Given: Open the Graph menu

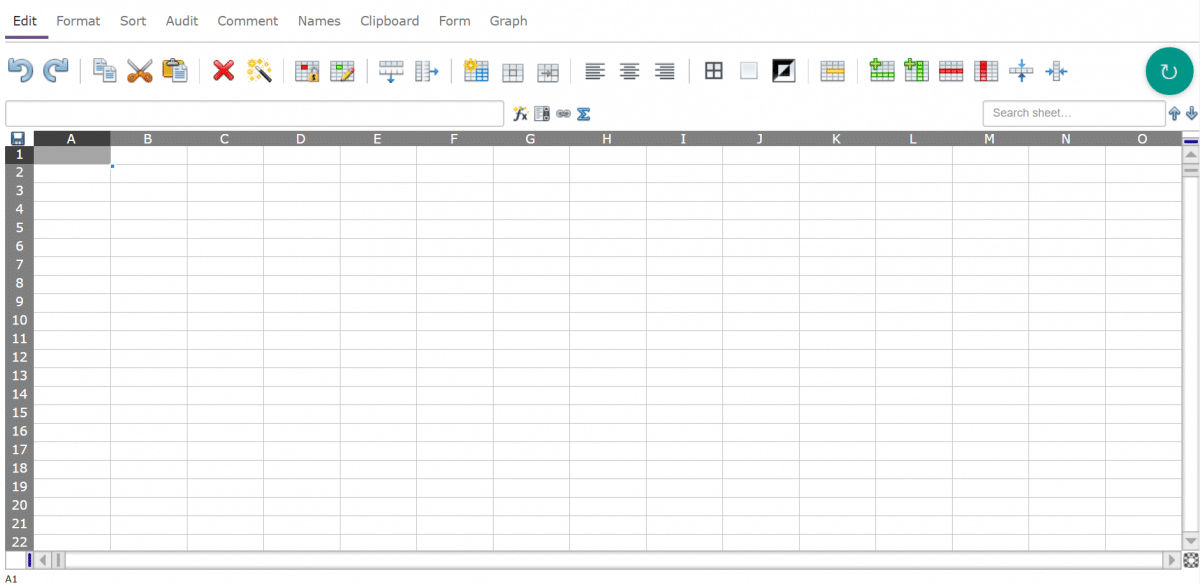Looking at the screenshot, I should pos(508,20).
